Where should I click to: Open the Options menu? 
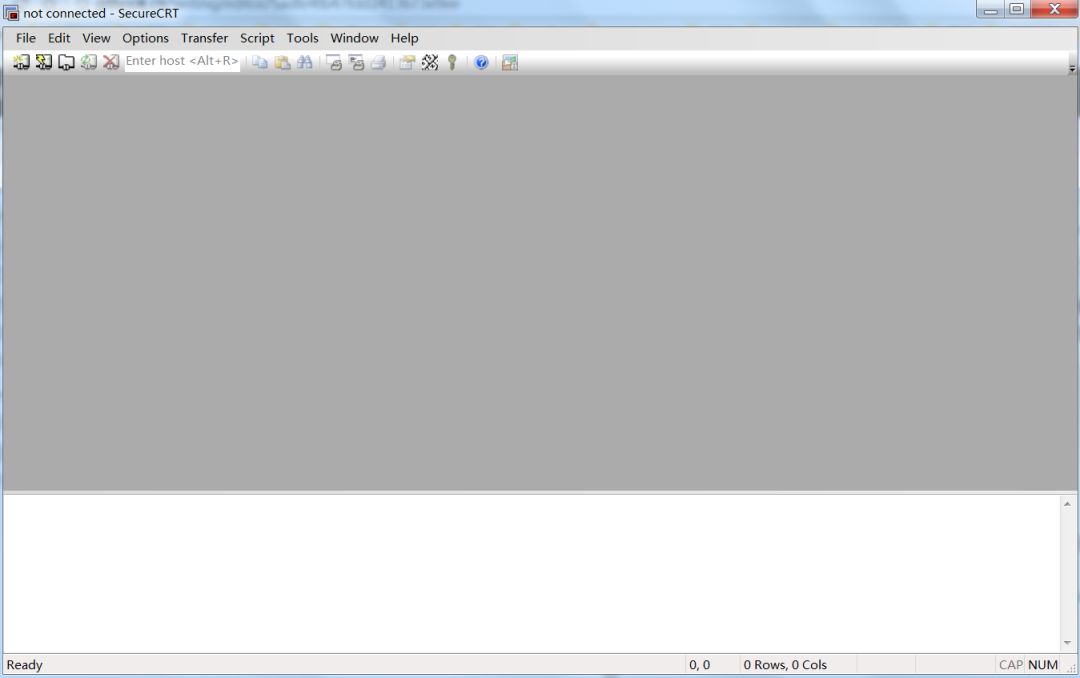pos(145,38)
